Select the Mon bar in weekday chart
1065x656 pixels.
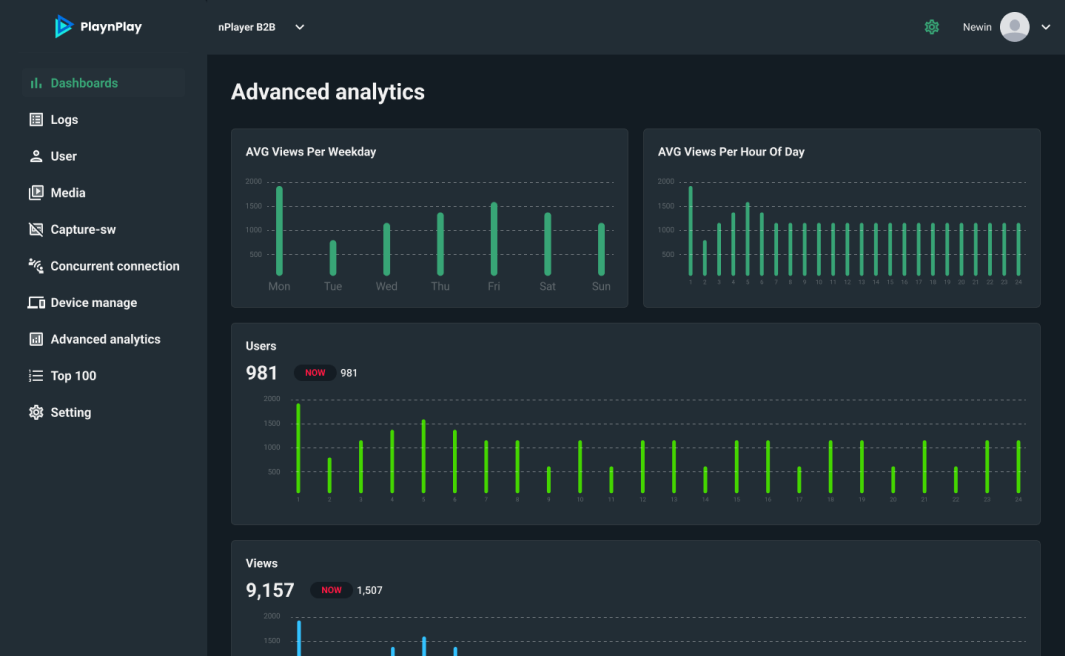[279, 231]
